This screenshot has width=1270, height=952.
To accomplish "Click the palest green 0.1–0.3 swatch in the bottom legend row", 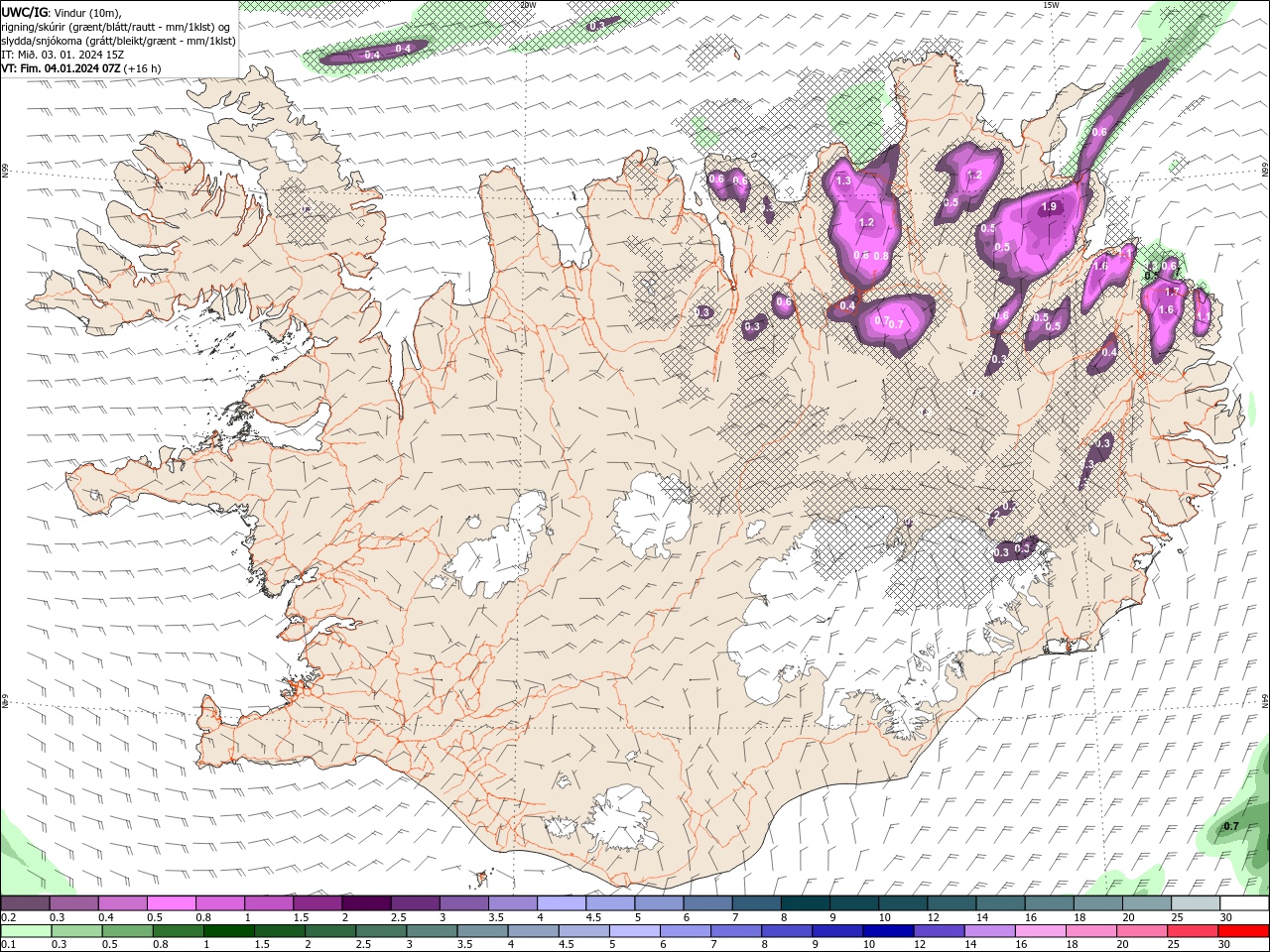I will pyautogui.click(x=27, y=931).
